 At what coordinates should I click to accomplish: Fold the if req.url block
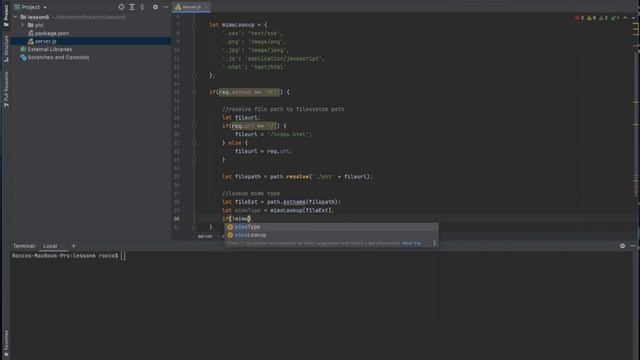click(x=194, y=126)
